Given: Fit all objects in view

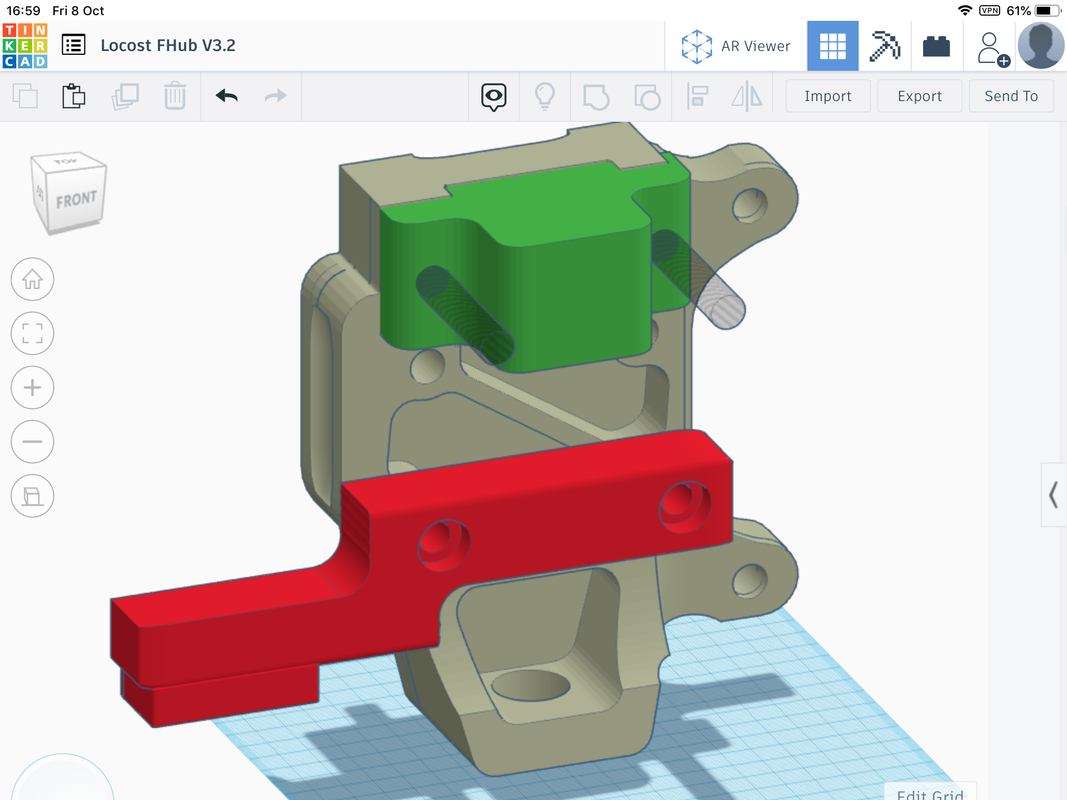Looking at the screenshot, I should [32, 333].
